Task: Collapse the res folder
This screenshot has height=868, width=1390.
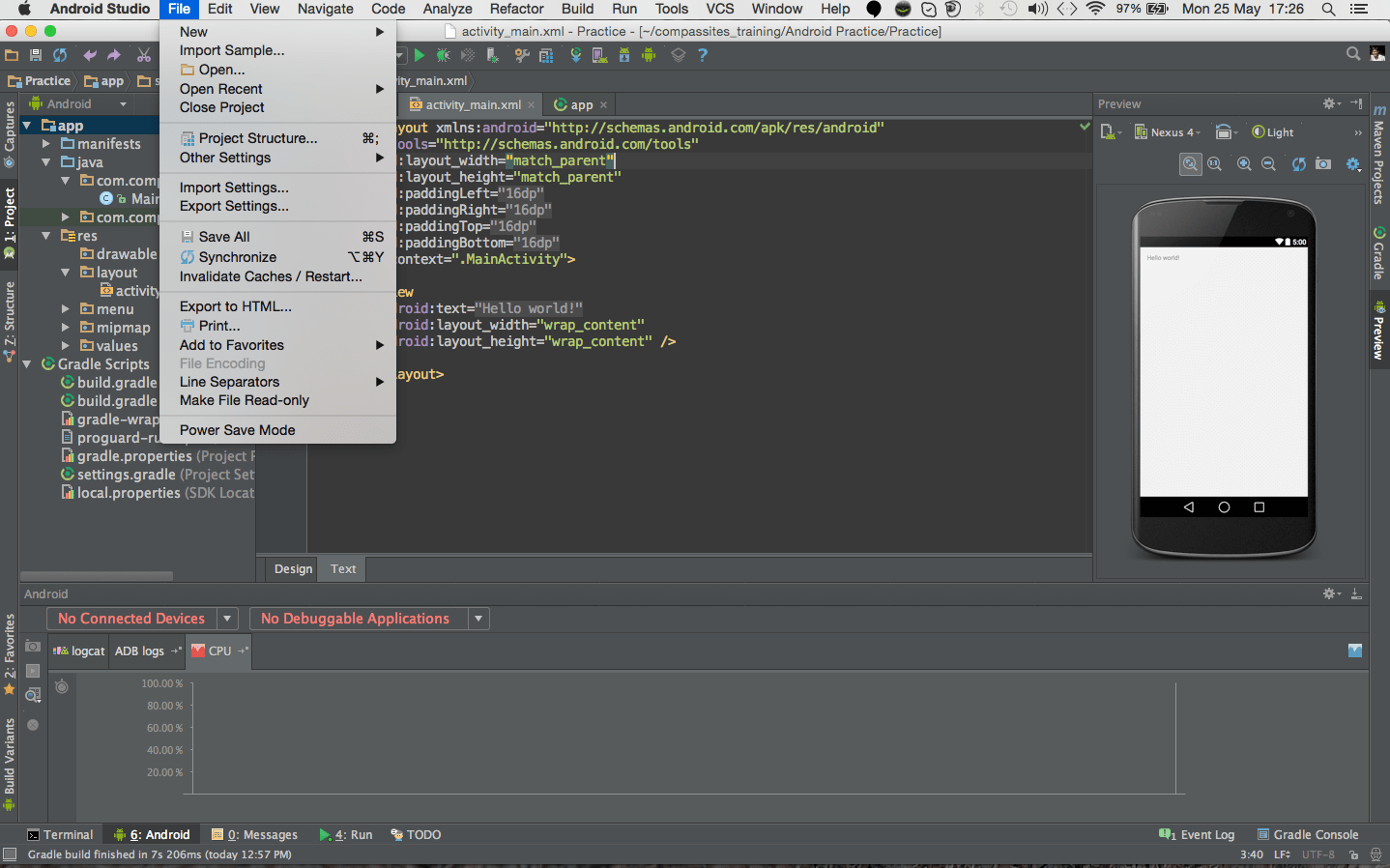Action: pos(45,236)
